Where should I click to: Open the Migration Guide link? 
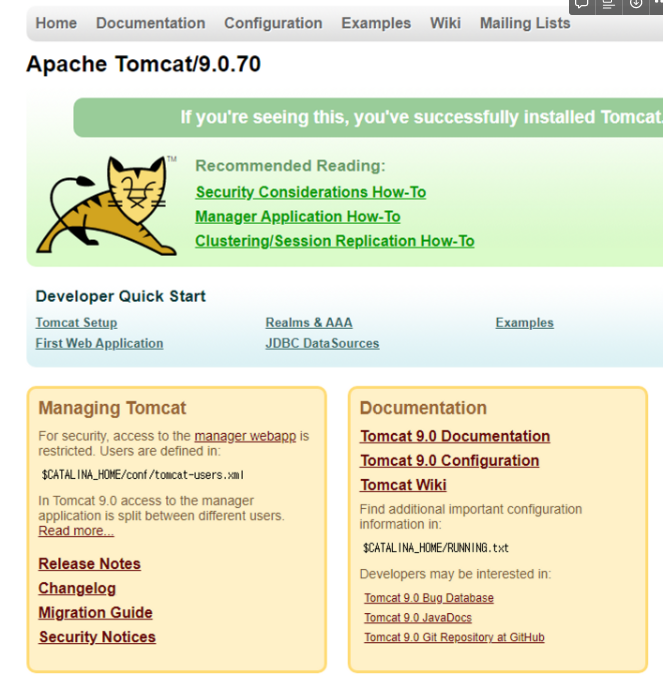[95, 613]
